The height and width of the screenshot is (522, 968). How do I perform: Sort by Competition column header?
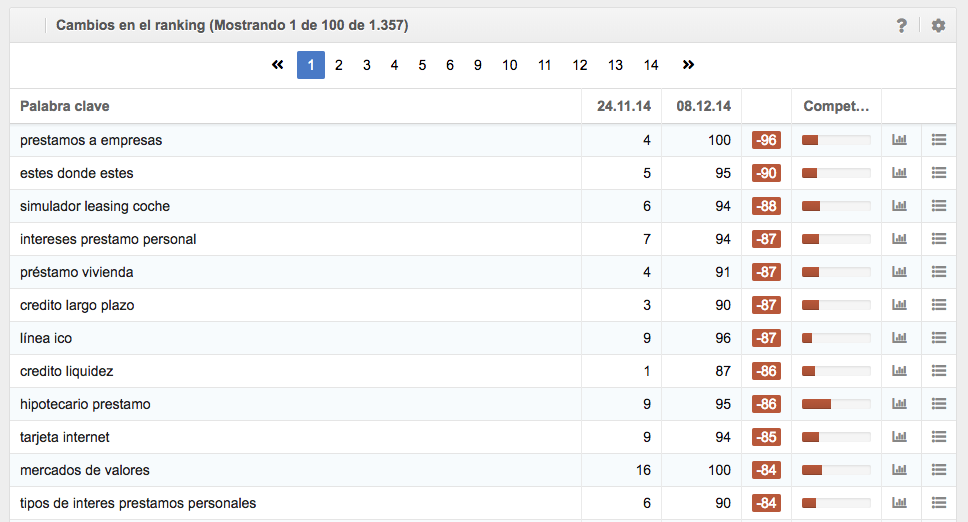click(x=836, y=106)
